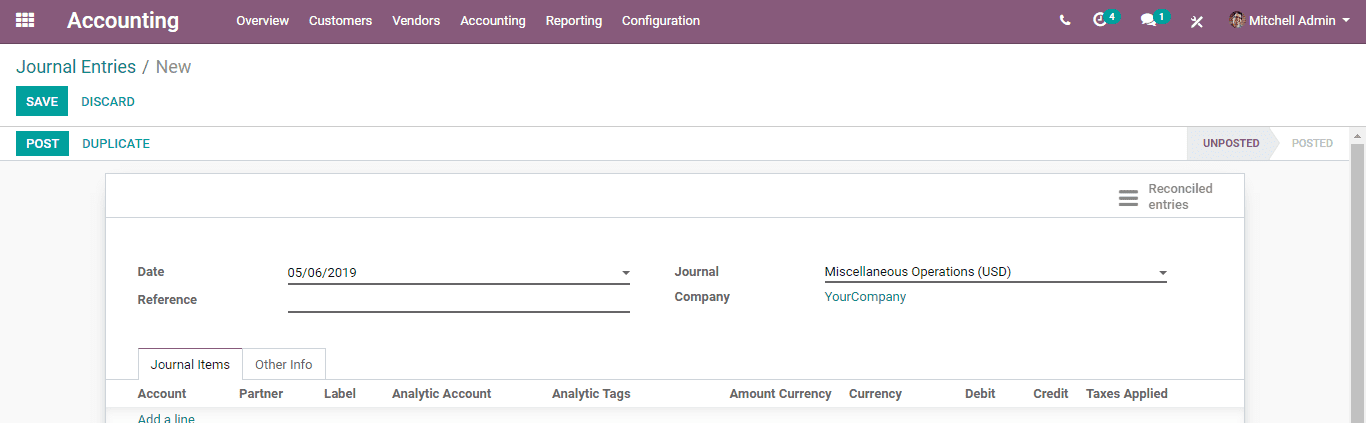Viewport: 1366px width, 423px height.
Task: Click the Partner column header
Action: [x=261, y=394]
